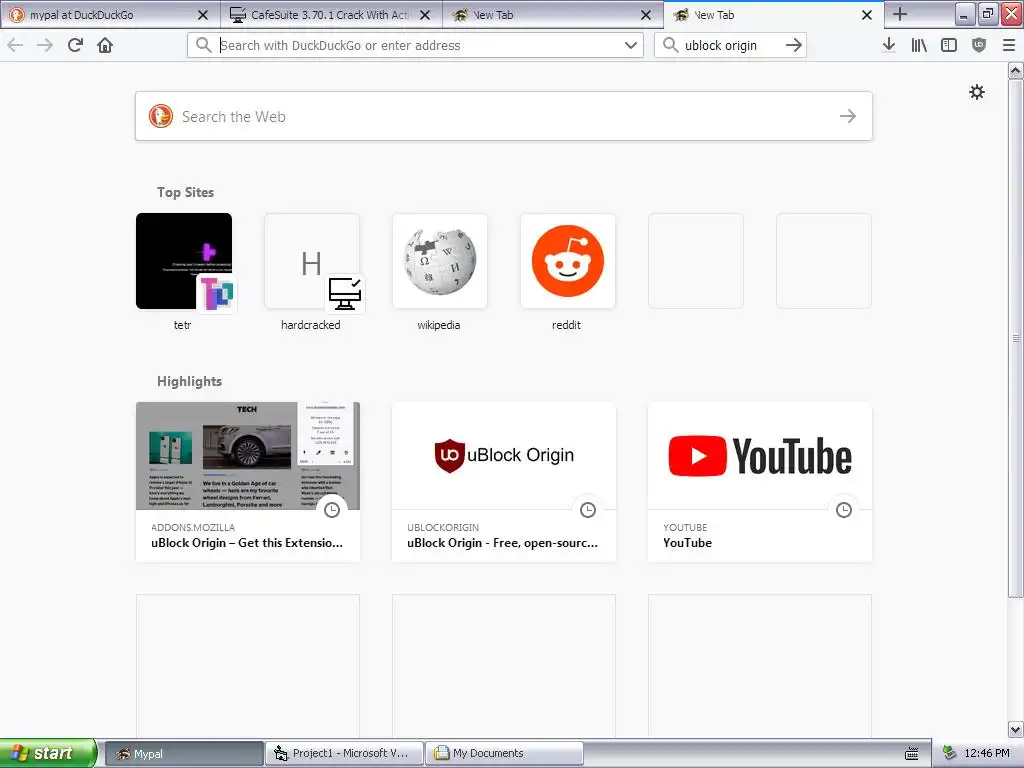Click the DuckDuckGo logo in page search
Viewport: 1024px width, 768px height.
(161, 116)
